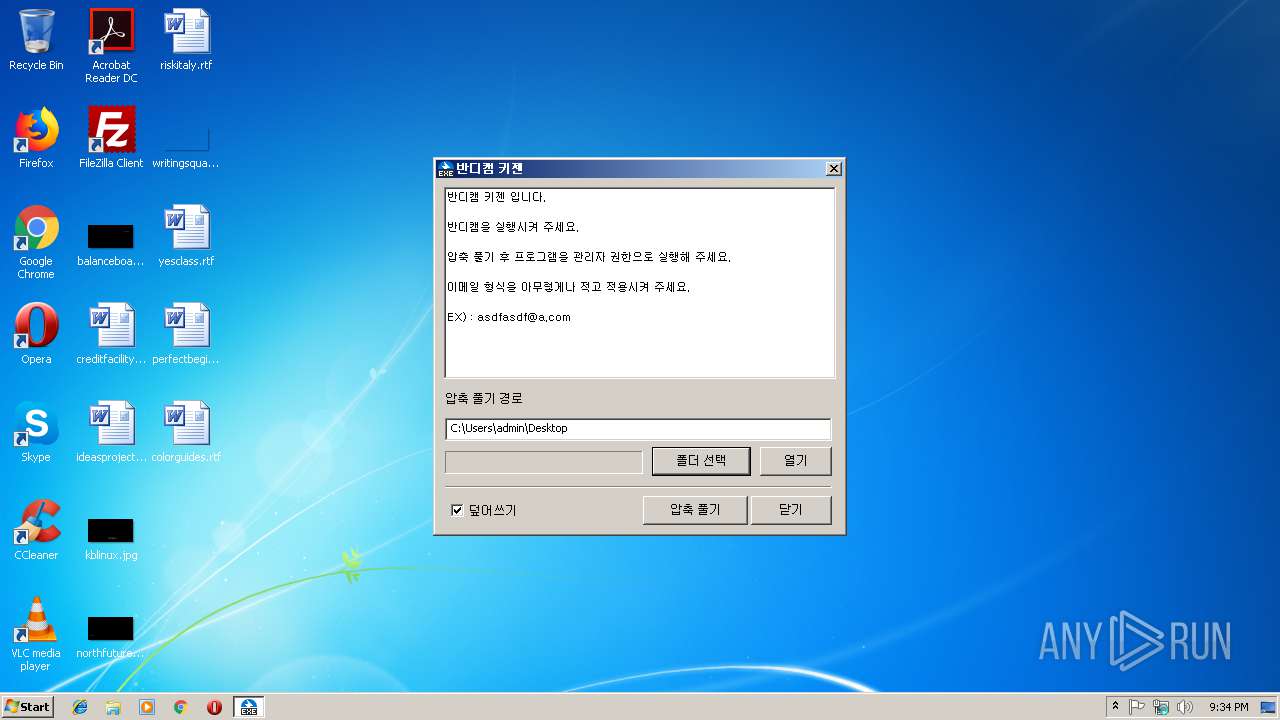Show hidden system tray icons

coord(1115,707)
